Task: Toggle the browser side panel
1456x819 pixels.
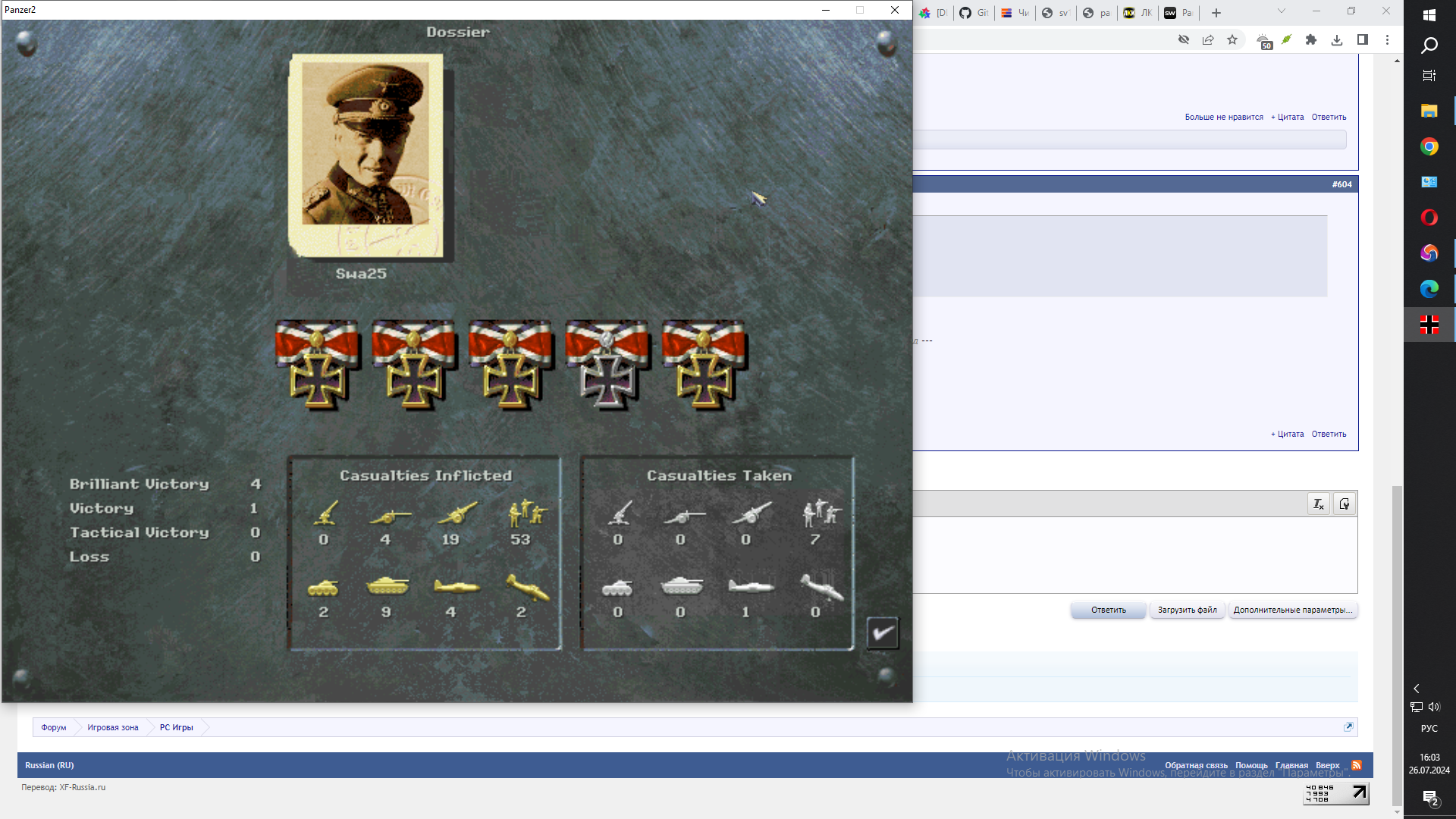Action: coord(1363,40)
